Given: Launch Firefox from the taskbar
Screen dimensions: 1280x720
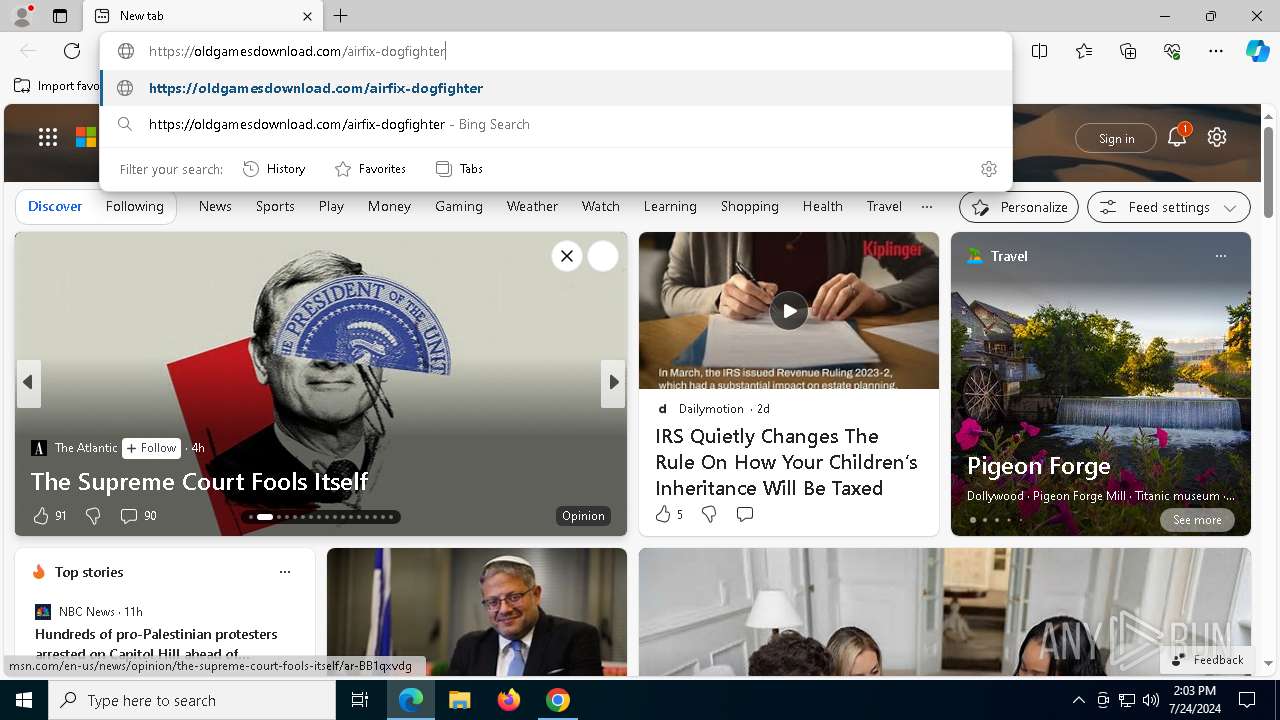Looking at the screenshot, I should click(509, 700).
